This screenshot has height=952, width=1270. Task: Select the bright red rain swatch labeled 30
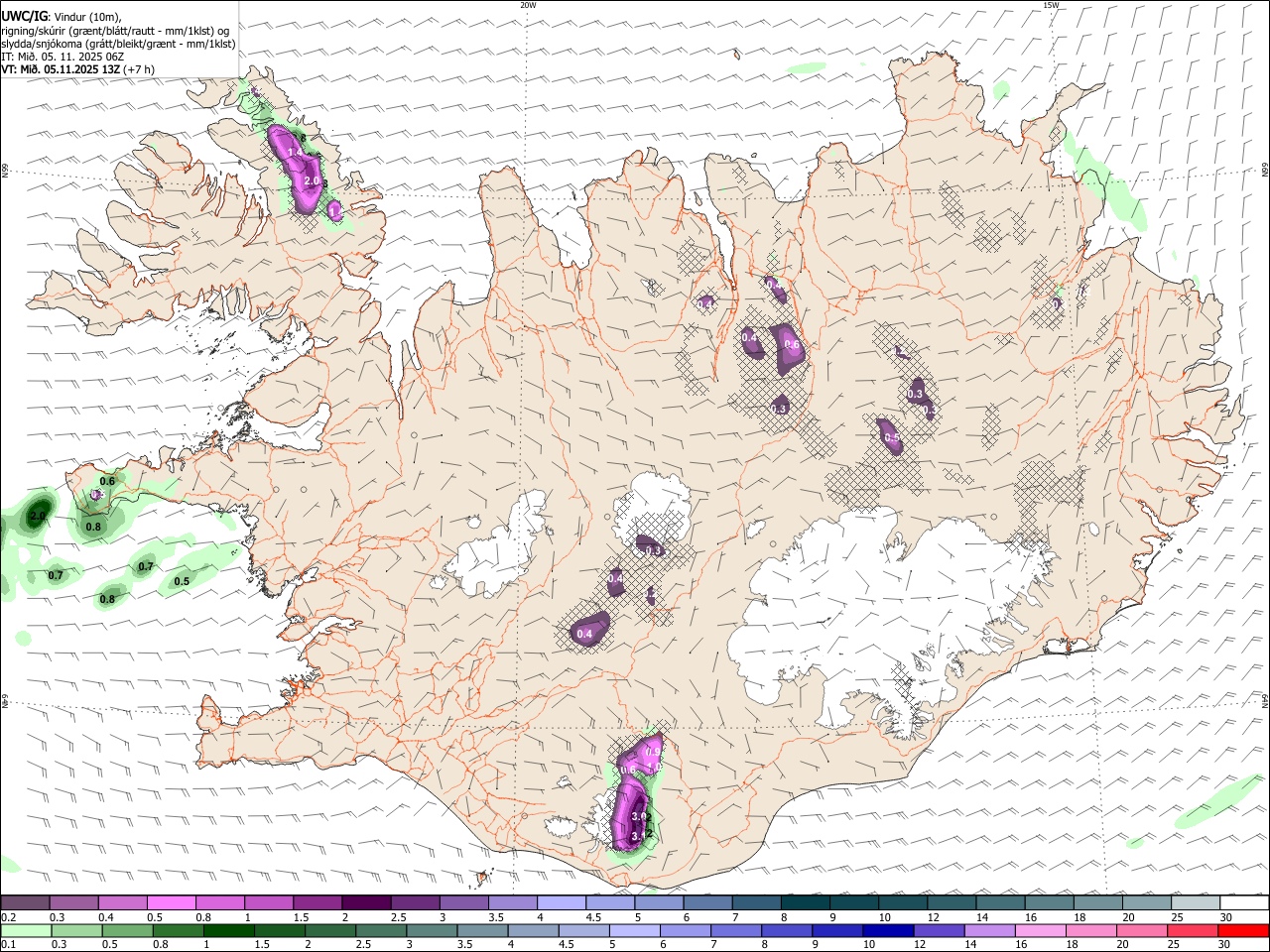1243,930
